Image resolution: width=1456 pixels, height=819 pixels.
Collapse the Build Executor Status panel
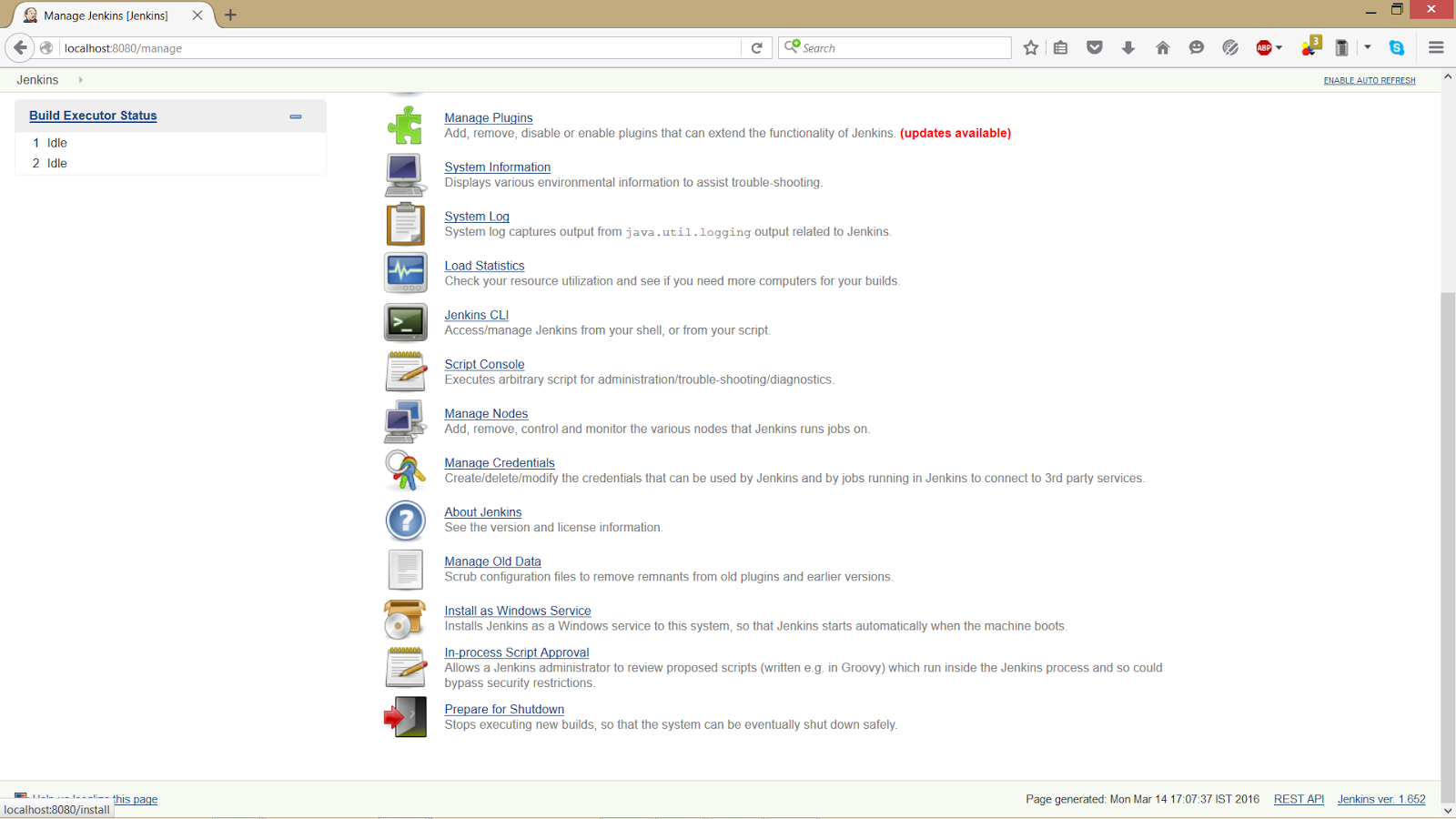[x=296, y=116]
